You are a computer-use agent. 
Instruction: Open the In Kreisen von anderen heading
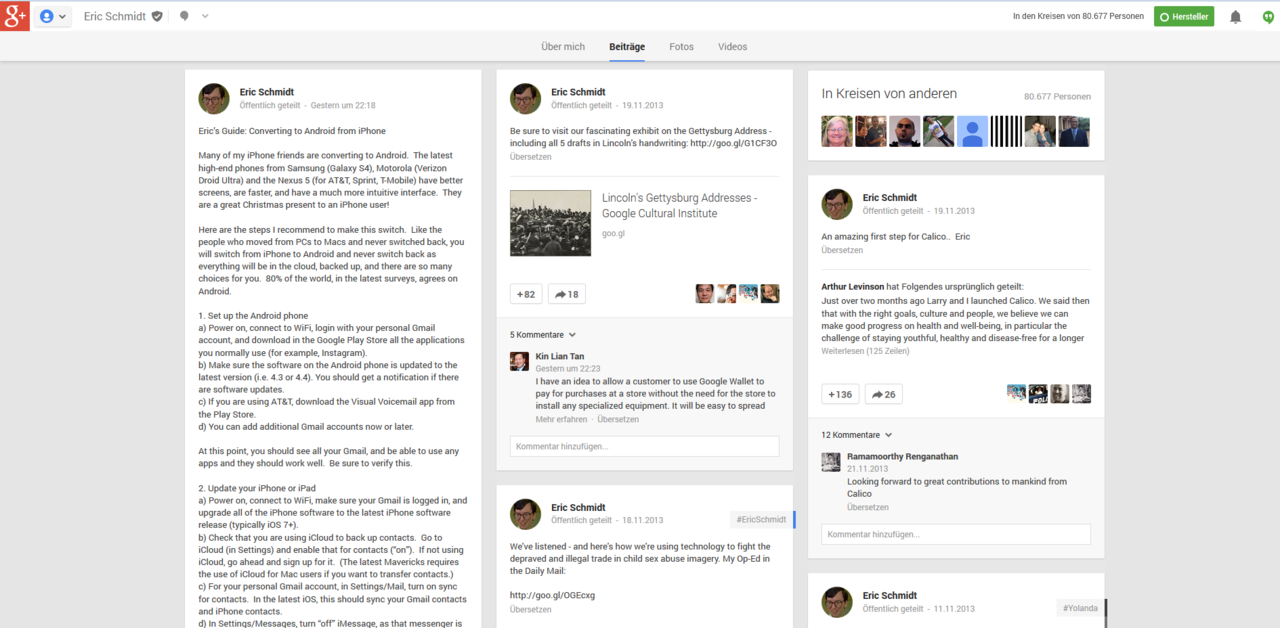coord(889,93)
